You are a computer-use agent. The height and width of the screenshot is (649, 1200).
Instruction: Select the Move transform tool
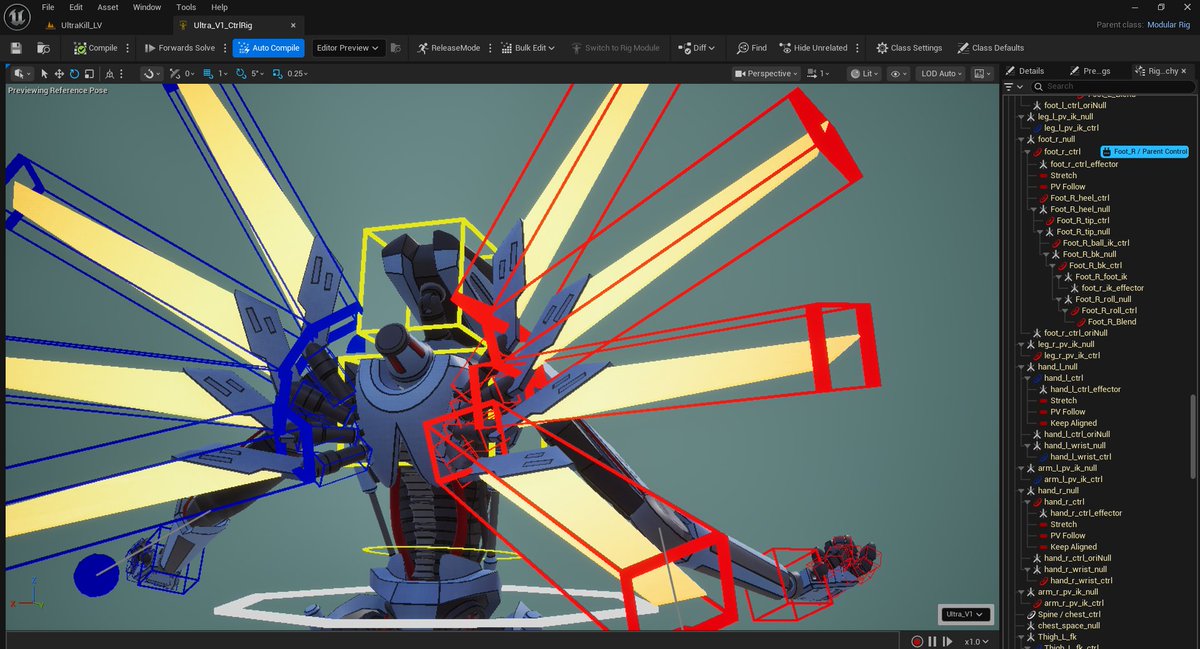pos(59,73)
